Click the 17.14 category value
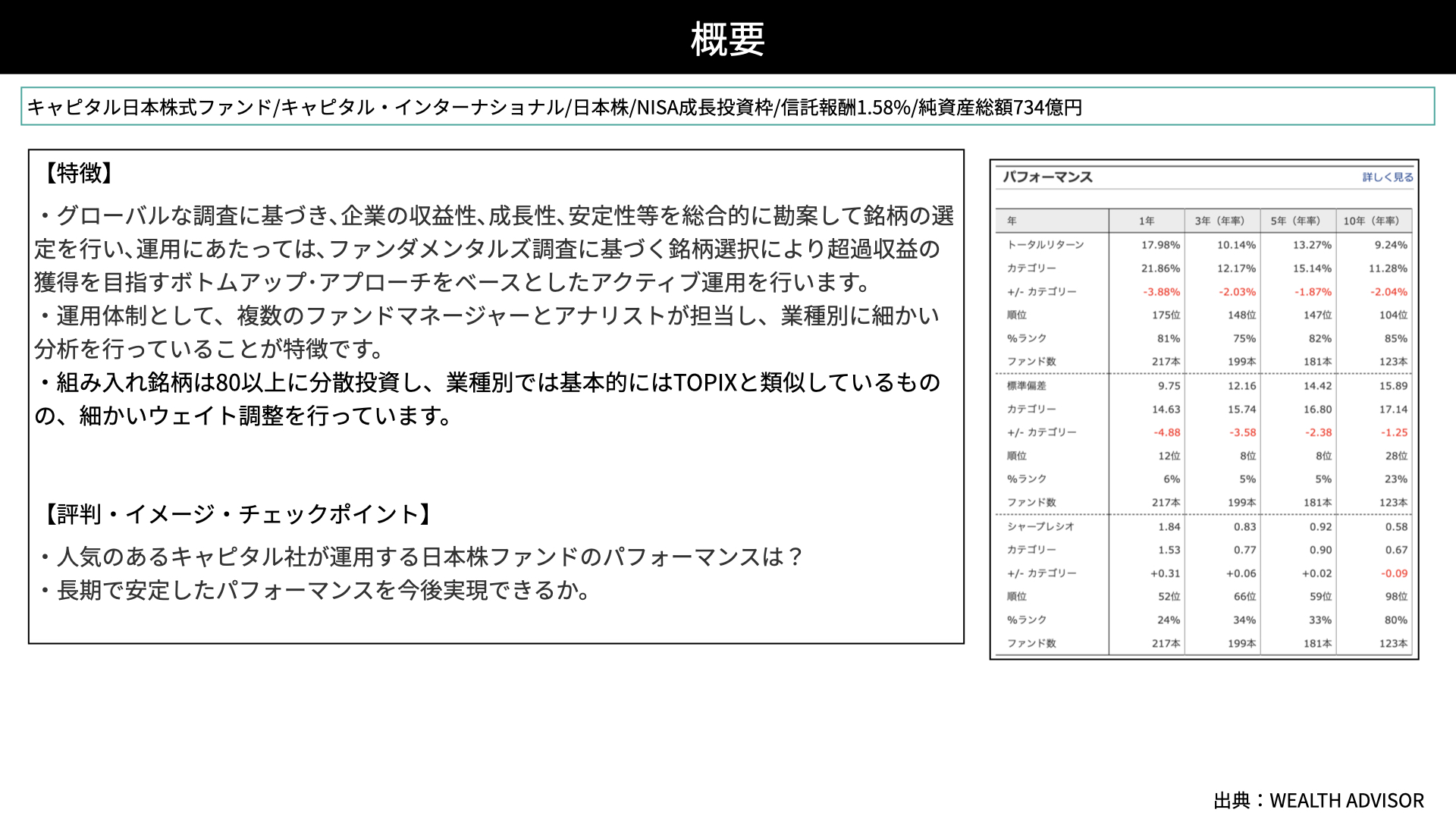 1394,409
